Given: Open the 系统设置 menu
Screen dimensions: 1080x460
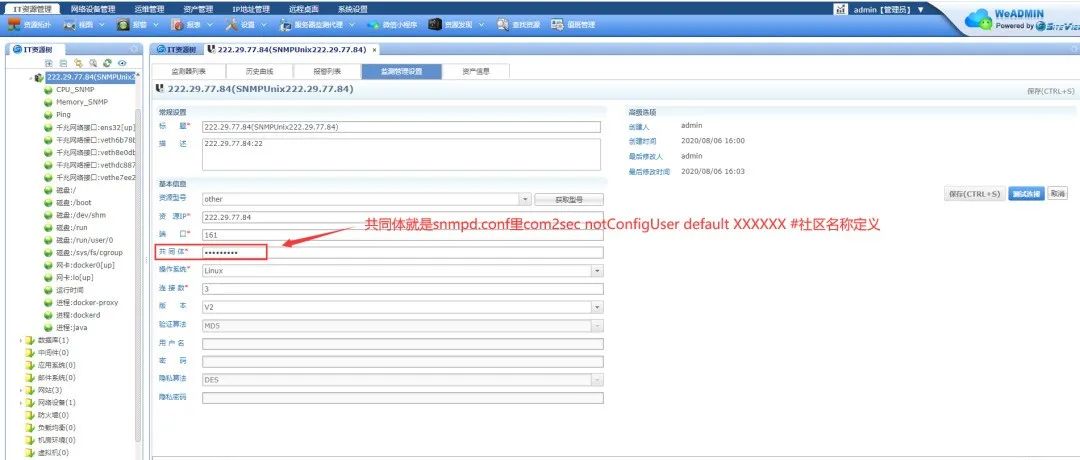Looking at the screenshot, I should pyautogui.click(x=353, y=10).
